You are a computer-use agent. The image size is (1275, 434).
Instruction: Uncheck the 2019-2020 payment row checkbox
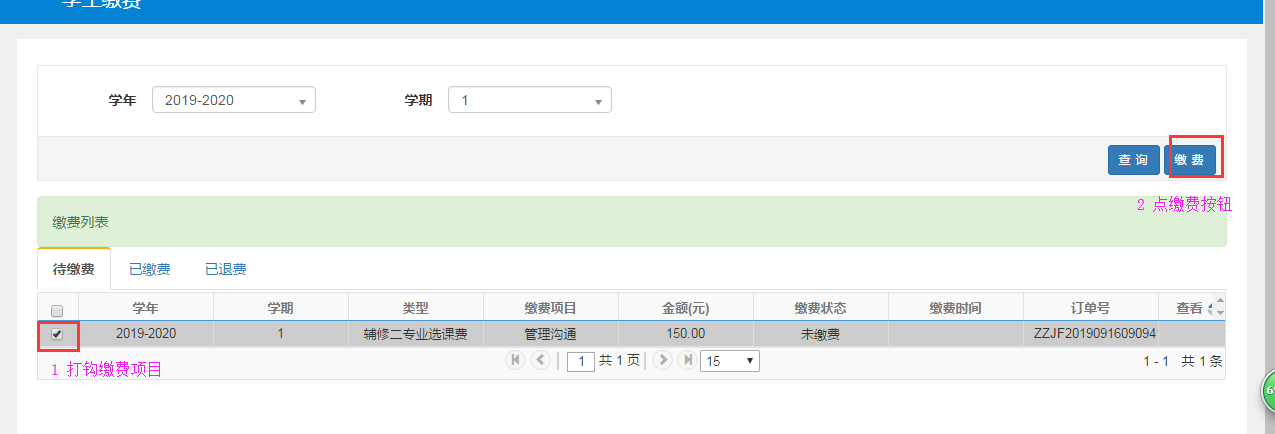point(57,333)
